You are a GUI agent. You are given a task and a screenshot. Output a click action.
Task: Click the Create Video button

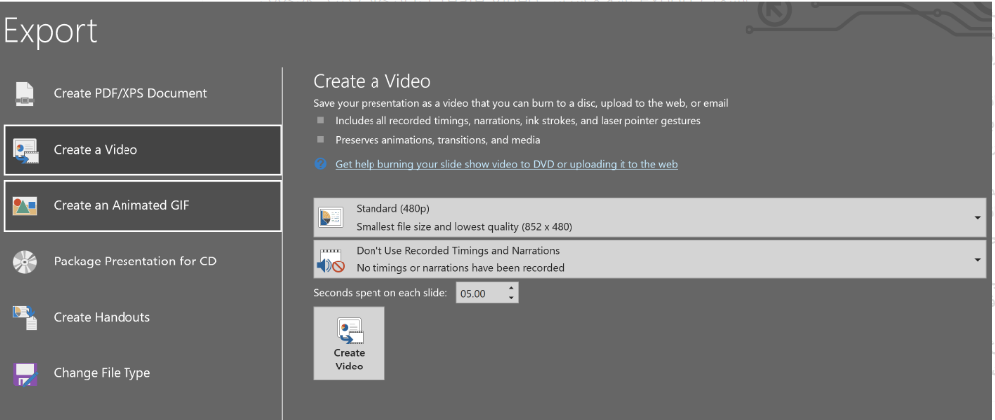click(349, 343)
